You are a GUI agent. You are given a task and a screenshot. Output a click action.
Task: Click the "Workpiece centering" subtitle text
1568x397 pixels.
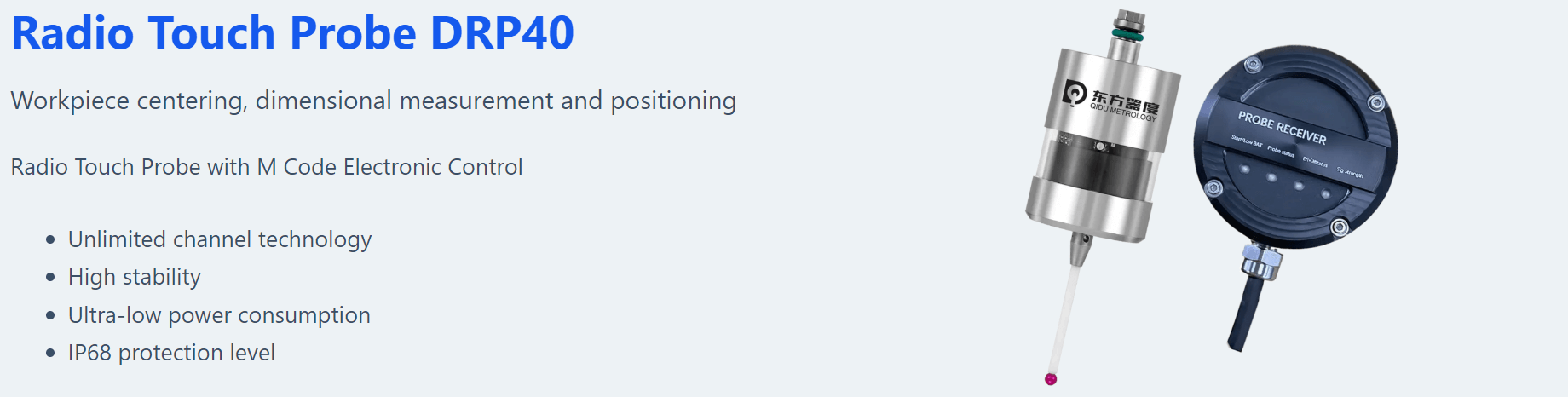point(373,101)
